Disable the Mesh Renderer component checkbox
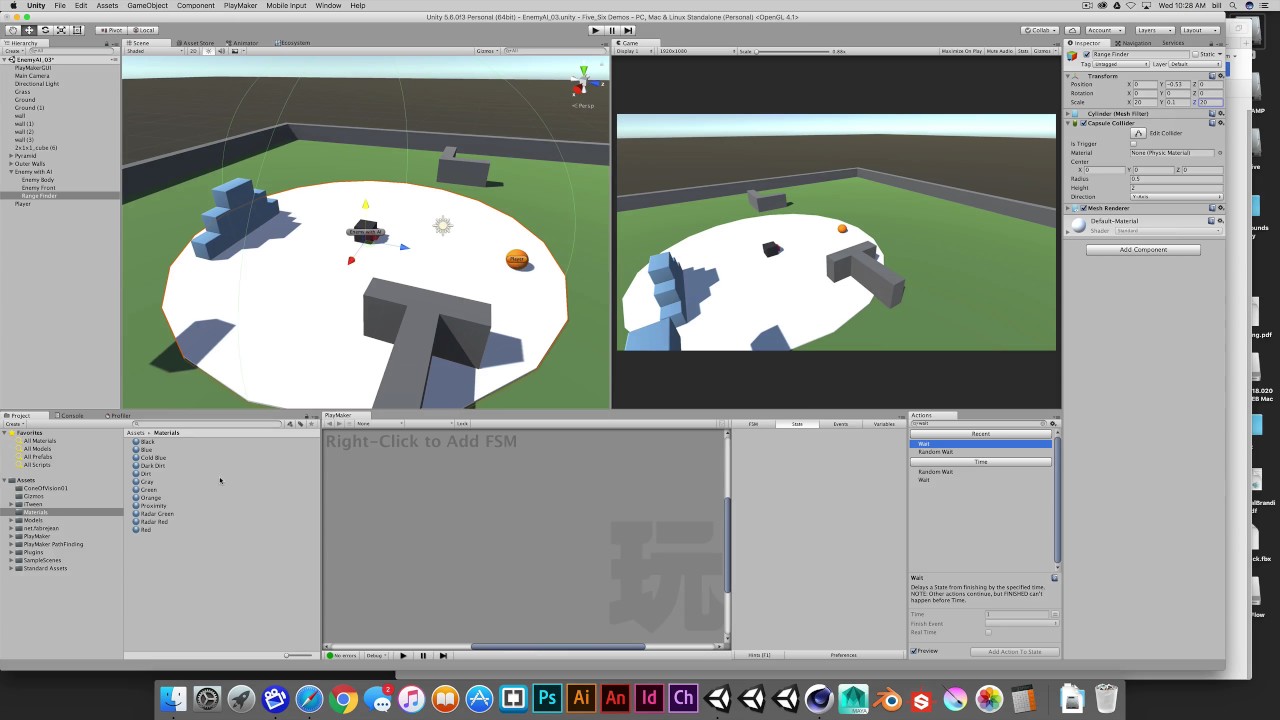 1083,208
